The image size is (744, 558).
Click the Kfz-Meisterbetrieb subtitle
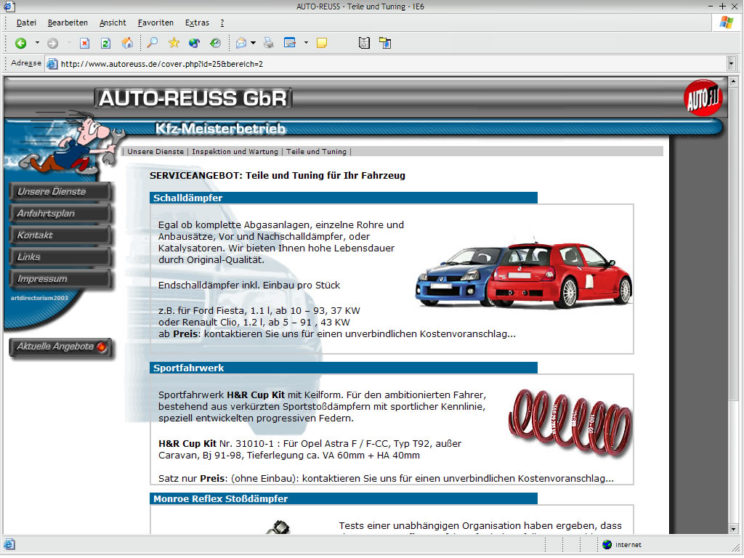click(x=221, y=129)
